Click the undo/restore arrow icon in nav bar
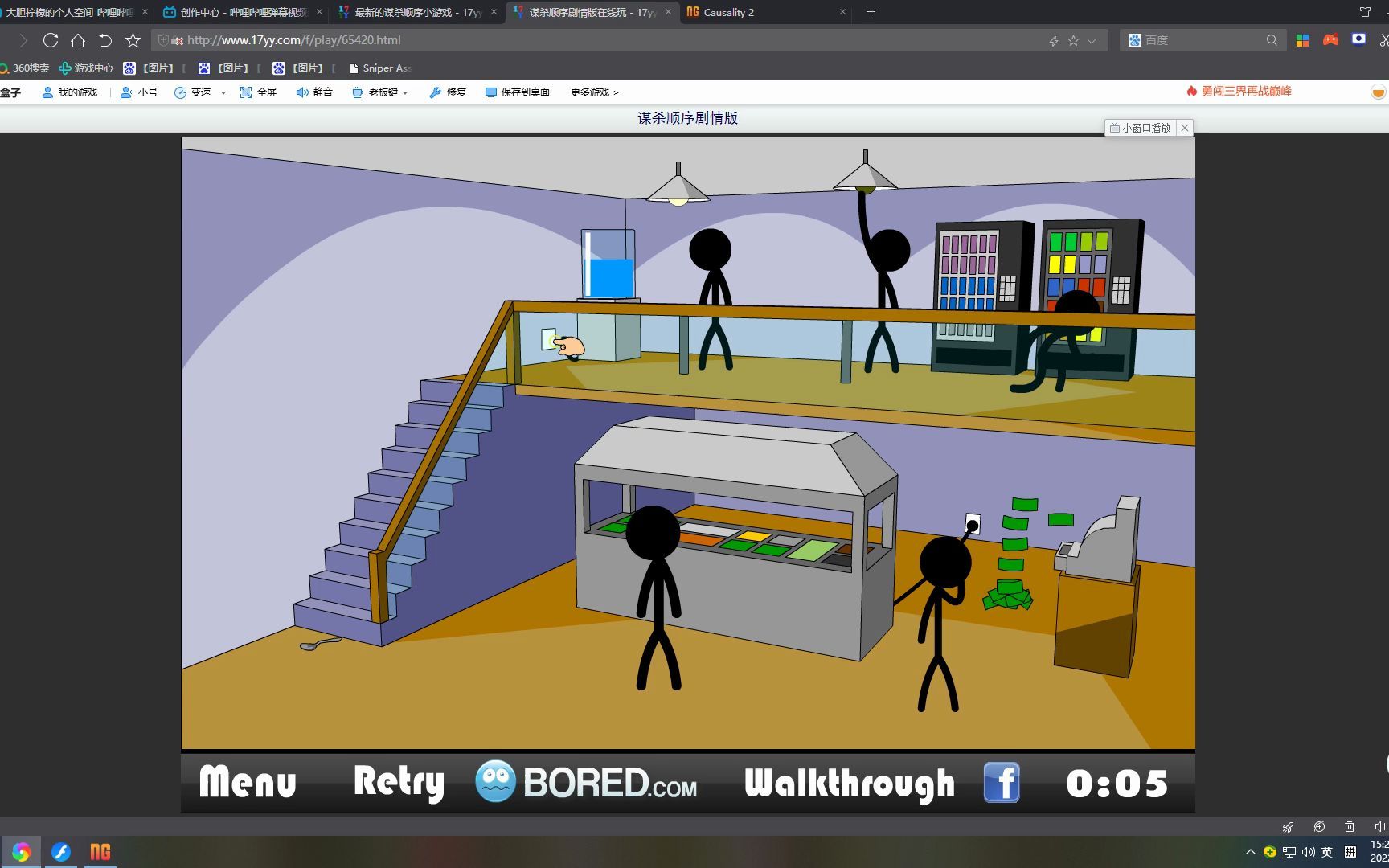This screenshot has width=1389, height=868. 105,40
